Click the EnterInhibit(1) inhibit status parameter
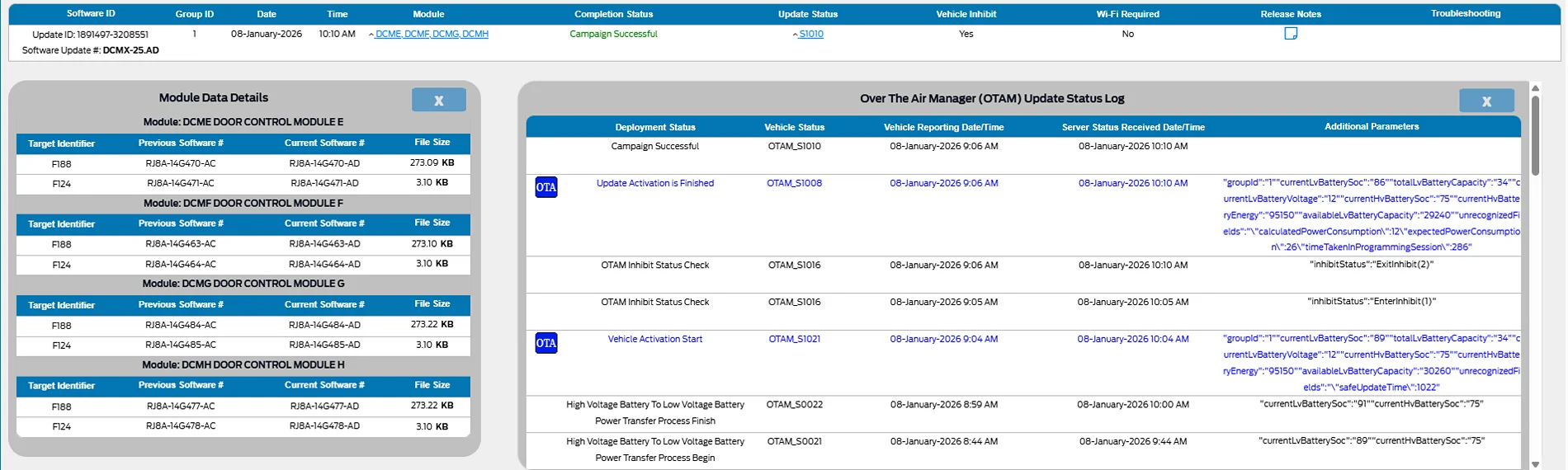Viewport: 1568px width, 470px height. 1372,302
